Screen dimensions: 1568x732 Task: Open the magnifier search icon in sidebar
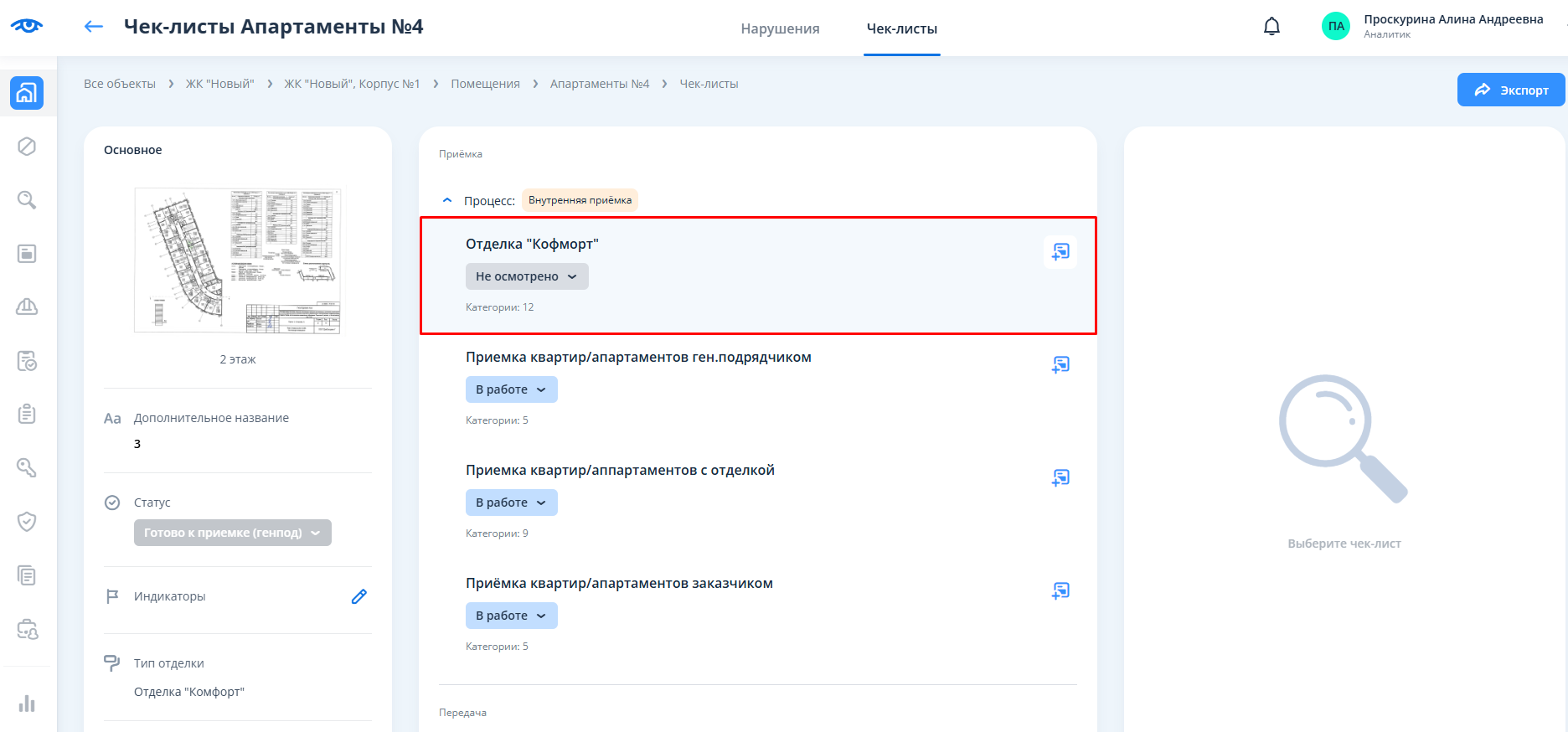pos(27,199)
